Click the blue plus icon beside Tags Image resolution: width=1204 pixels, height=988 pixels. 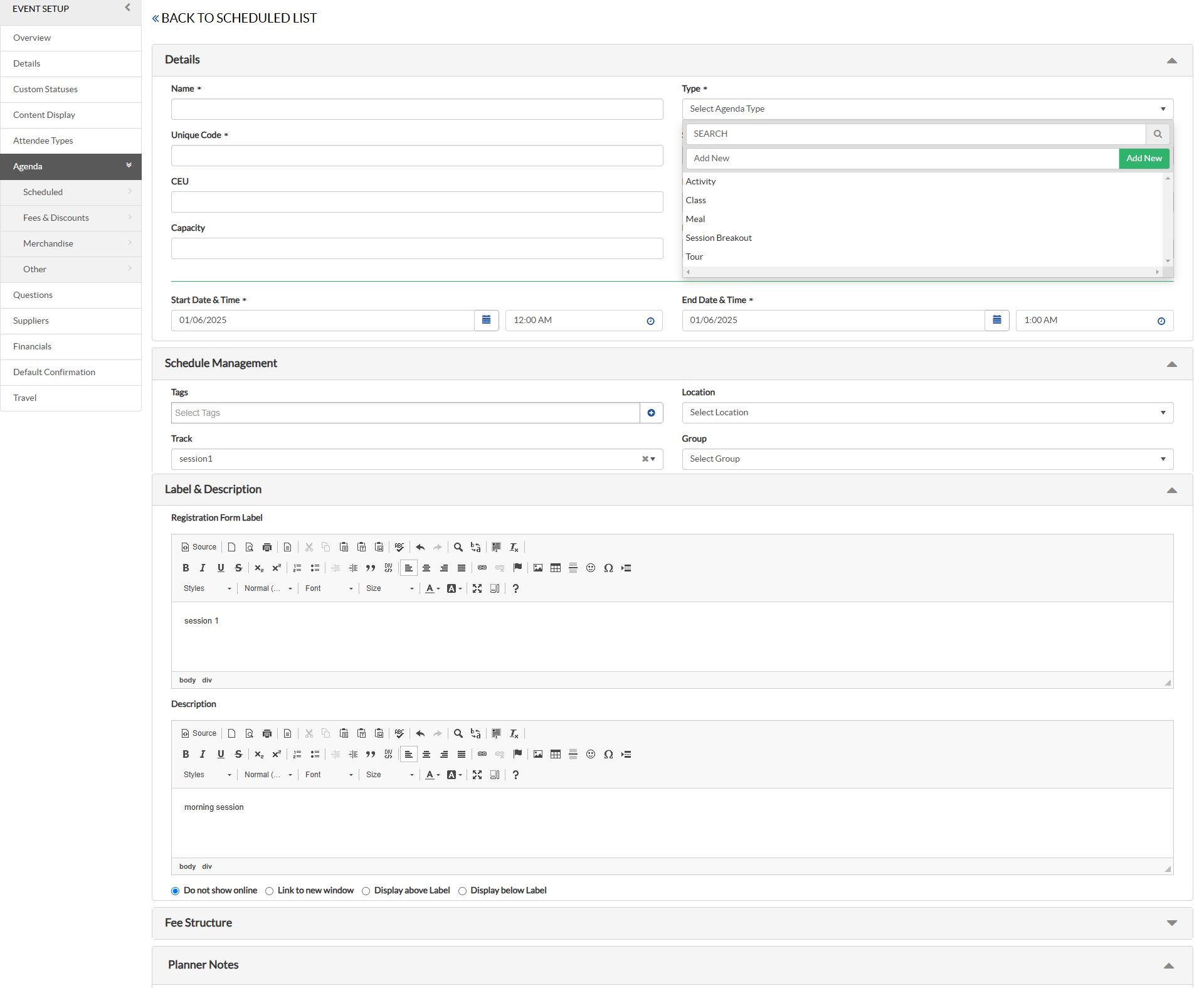(651, 413)
